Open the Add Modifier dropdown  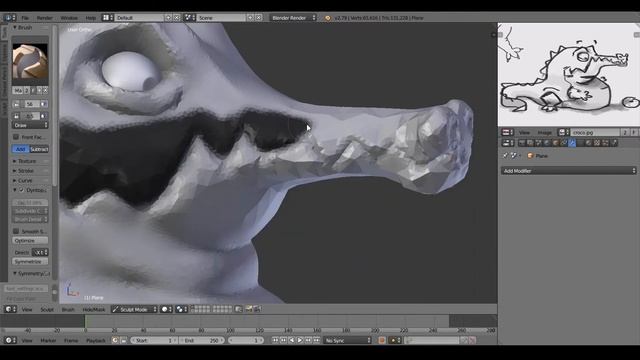click(x=569, y=171)
